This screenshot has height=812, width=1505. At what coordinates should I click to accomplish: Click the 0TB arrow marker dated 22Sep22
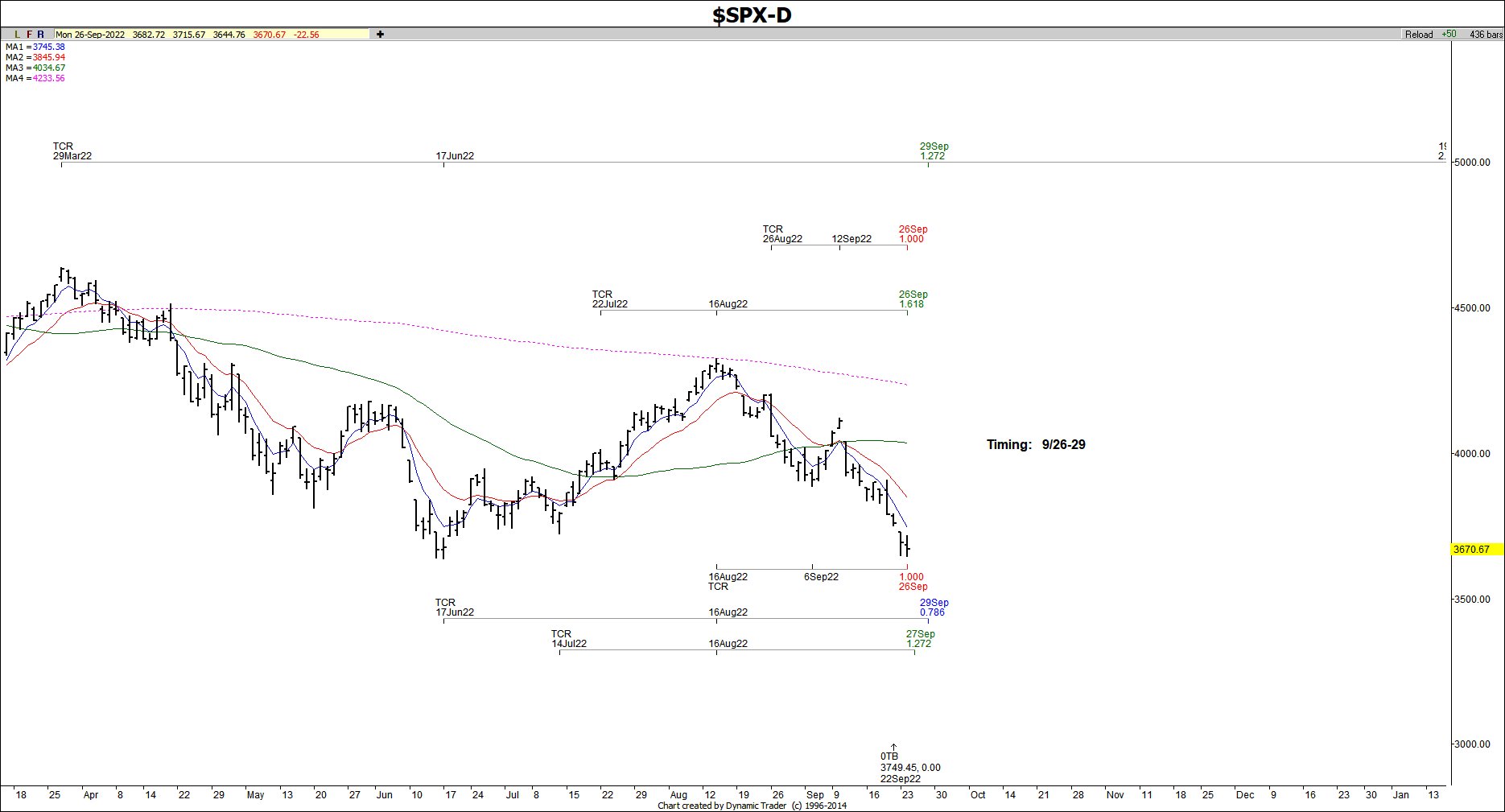coord(893,748)
